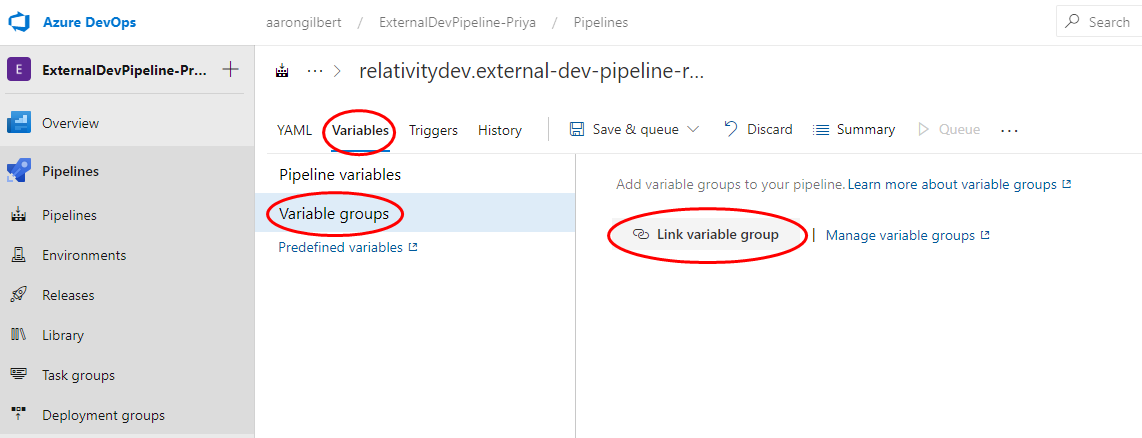1142x438 pixels.
Task: Click the purple E project avatar
Action: point(18,70)
